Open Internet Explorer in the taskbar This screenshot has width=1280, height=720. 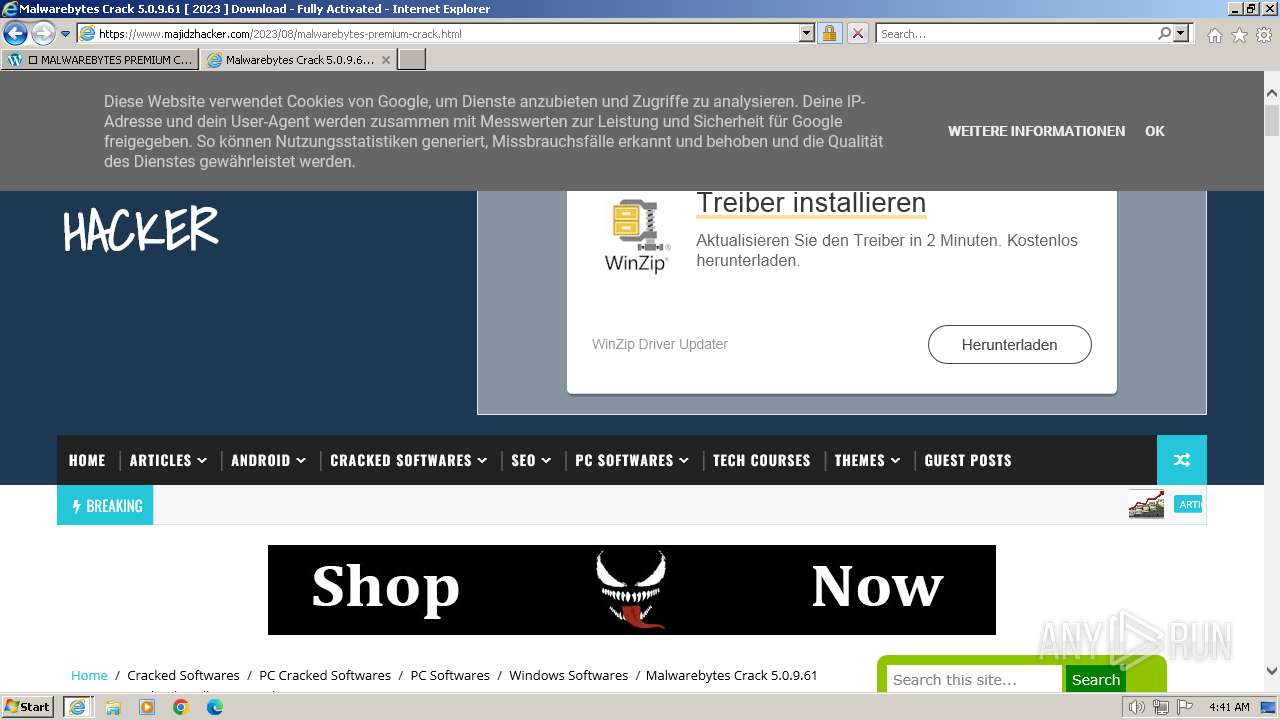[78, 707]
